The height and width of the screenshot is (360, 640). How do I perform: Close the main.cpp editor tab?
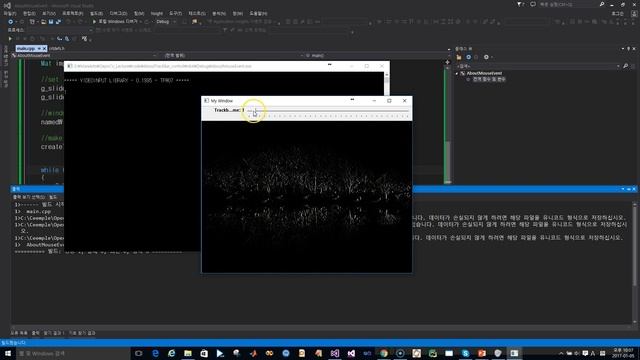44,49
